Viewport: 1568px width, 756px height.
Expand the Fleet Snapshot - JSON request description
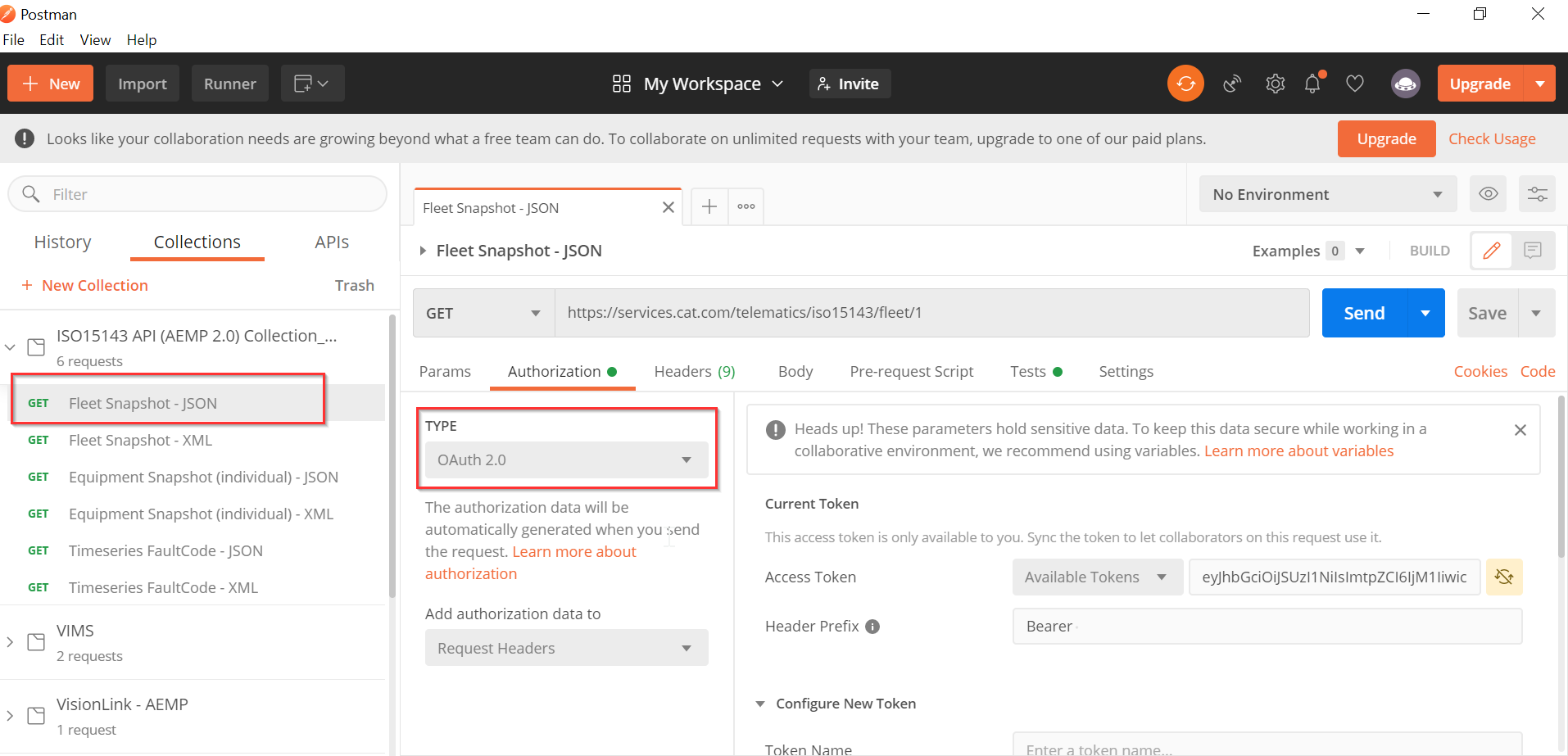click(x=423, y=251)
